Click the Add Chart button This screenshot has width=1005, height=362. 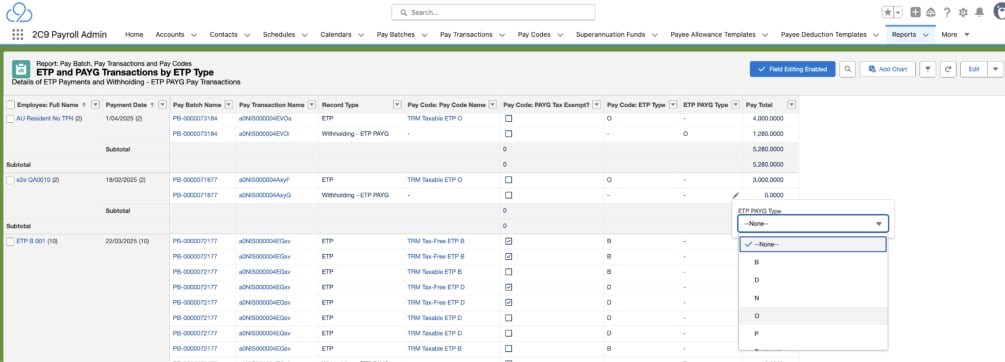tap(888, 69)
